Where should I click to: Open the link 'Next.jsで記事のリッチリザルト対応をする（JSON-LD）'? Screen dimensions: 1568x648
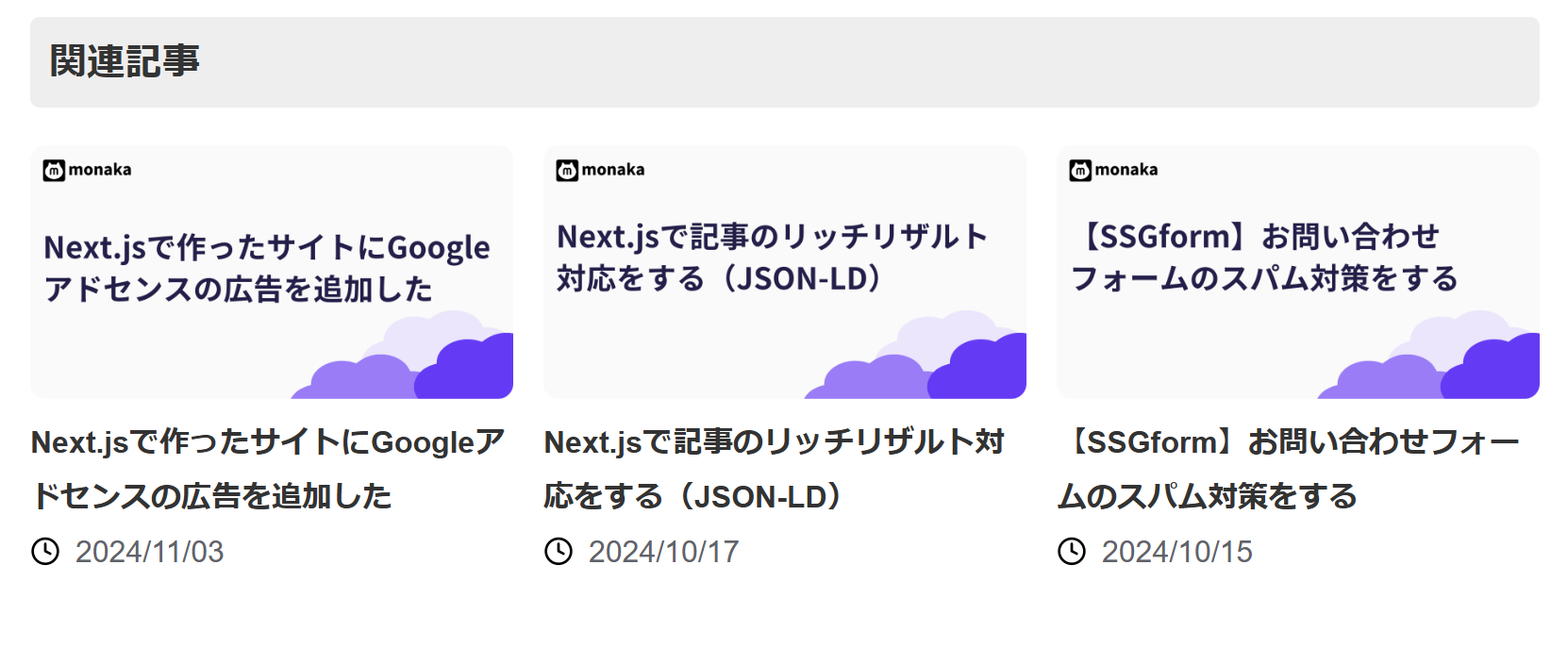coord(775,469)
